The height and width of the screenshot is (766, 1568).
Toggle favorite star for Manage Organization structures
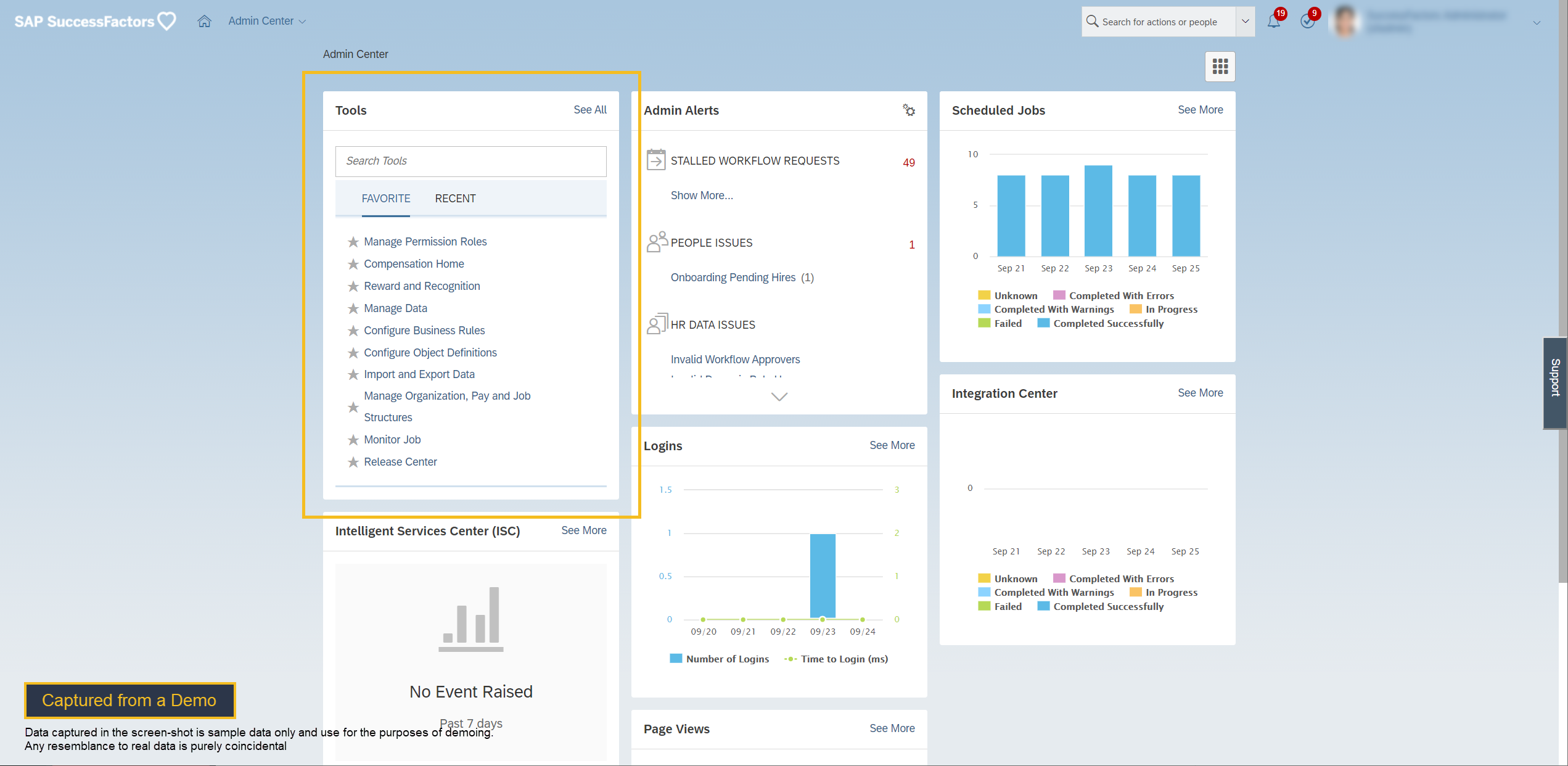[x=353, y=407]
